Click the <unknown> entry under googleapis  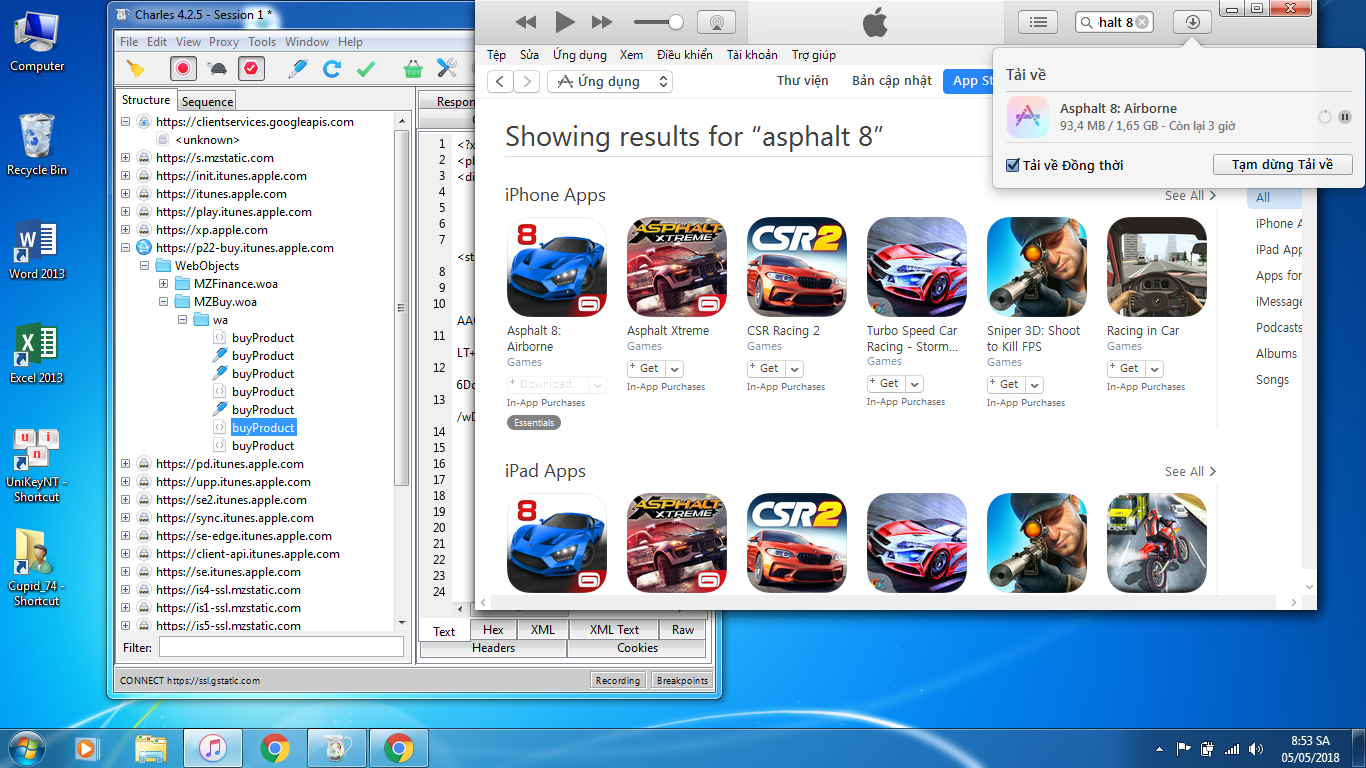[x=206, y=140]
